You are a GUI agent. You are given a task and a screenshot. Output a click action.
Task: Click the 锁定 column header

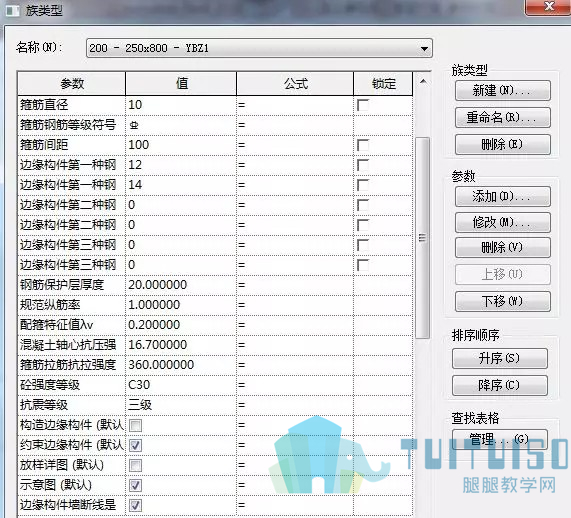coord(383,84)
